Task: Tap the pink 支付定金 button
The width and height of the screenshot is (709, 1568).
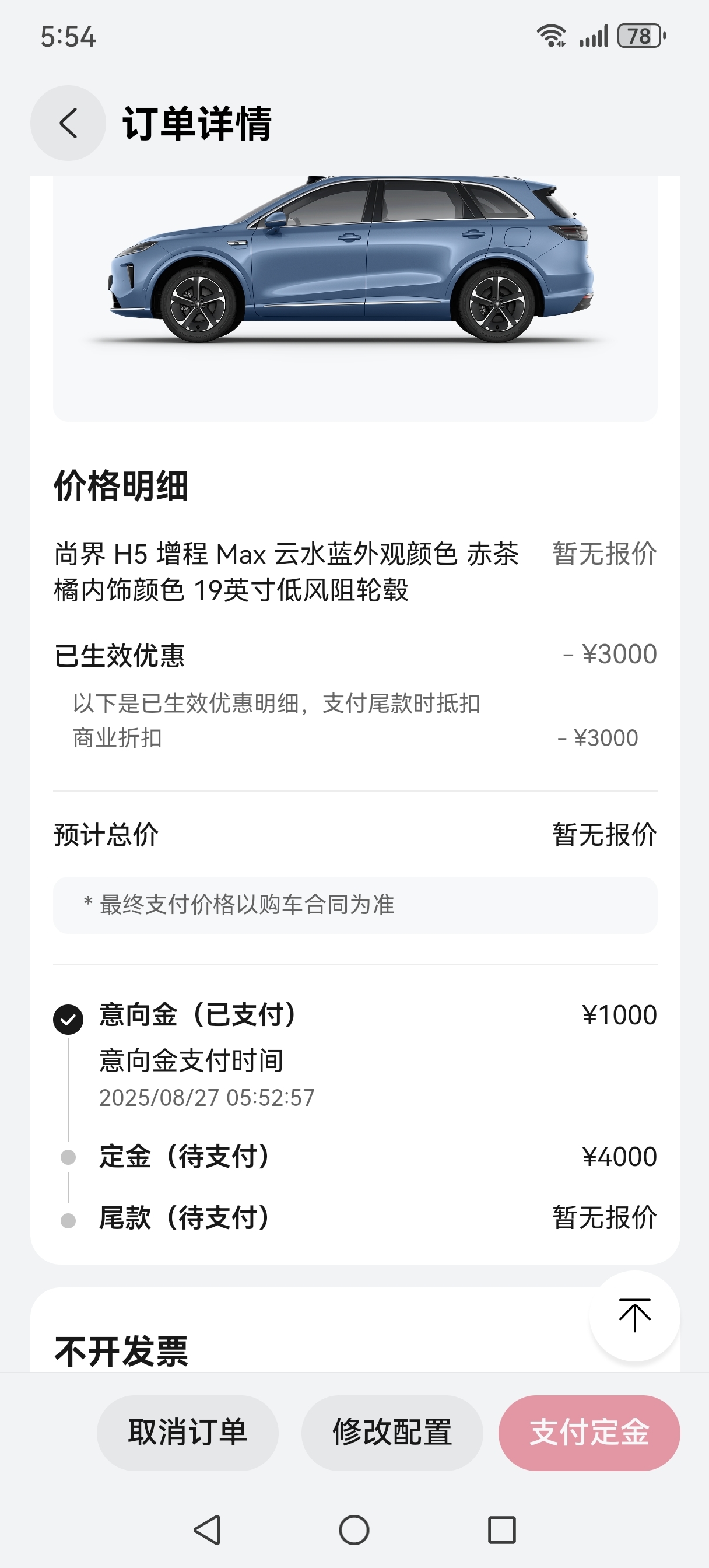Action: pos(589,1433)
